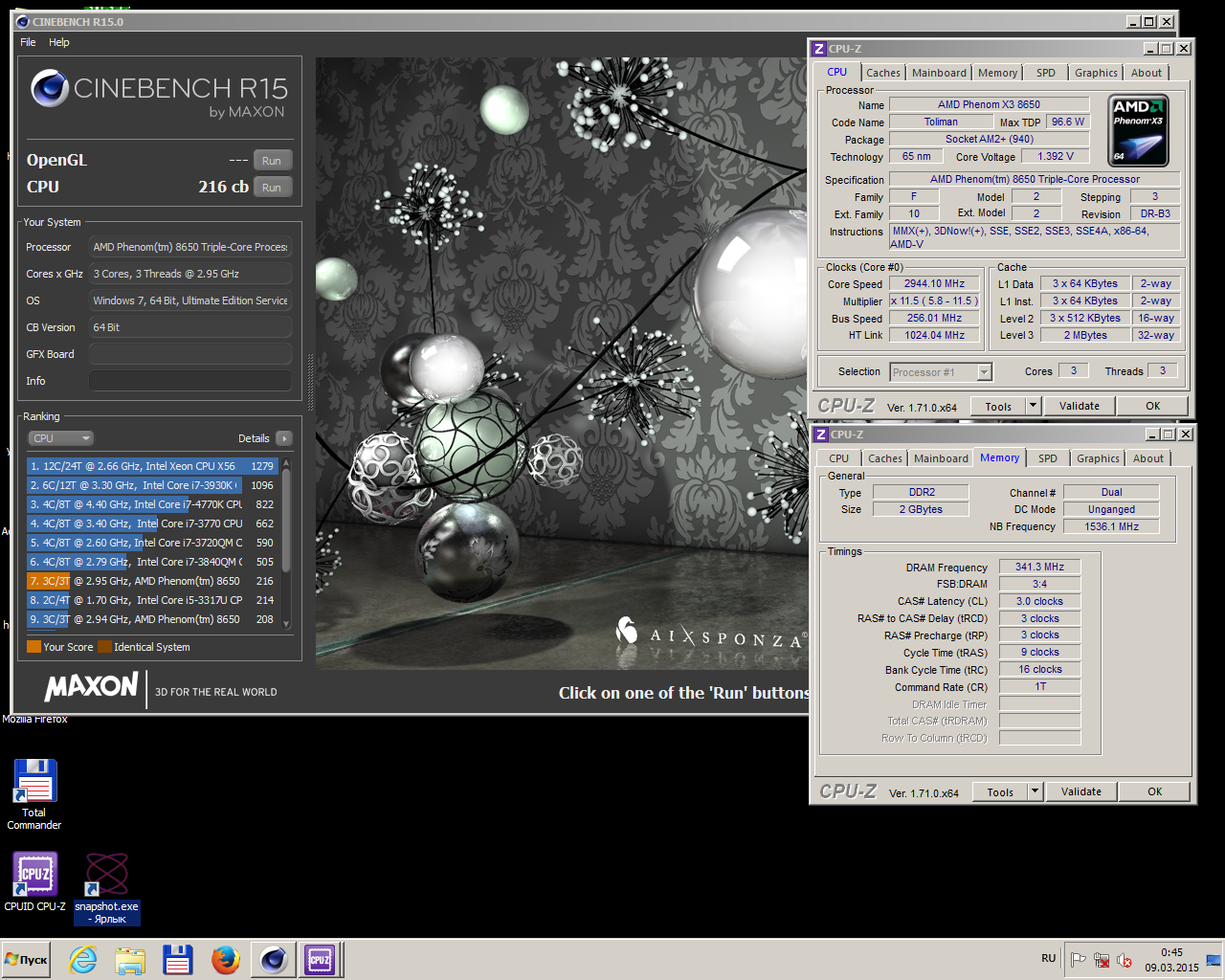Click the Cinebench title bar icon
Viewport: 1225px width, 980px height.
23,21
